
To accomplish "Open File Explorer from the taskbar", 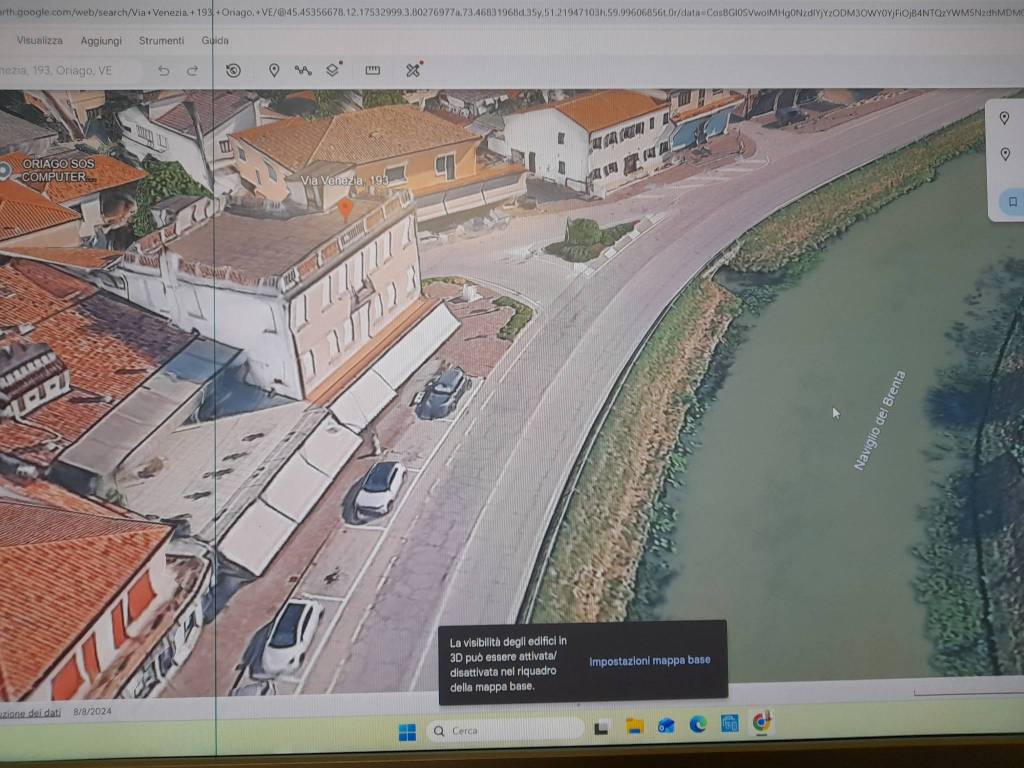I will (634, 725).
